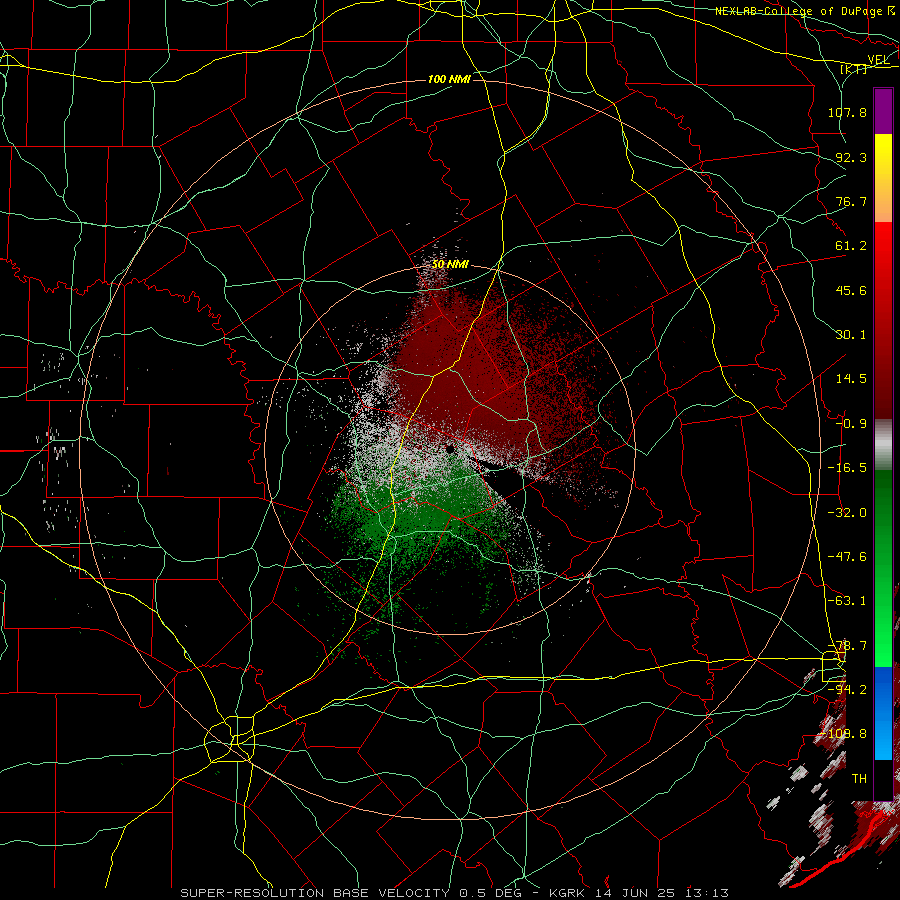This screenshot has height=900, width=900.
Task: Click the TH label on the scale
Action: click(859, 779)
